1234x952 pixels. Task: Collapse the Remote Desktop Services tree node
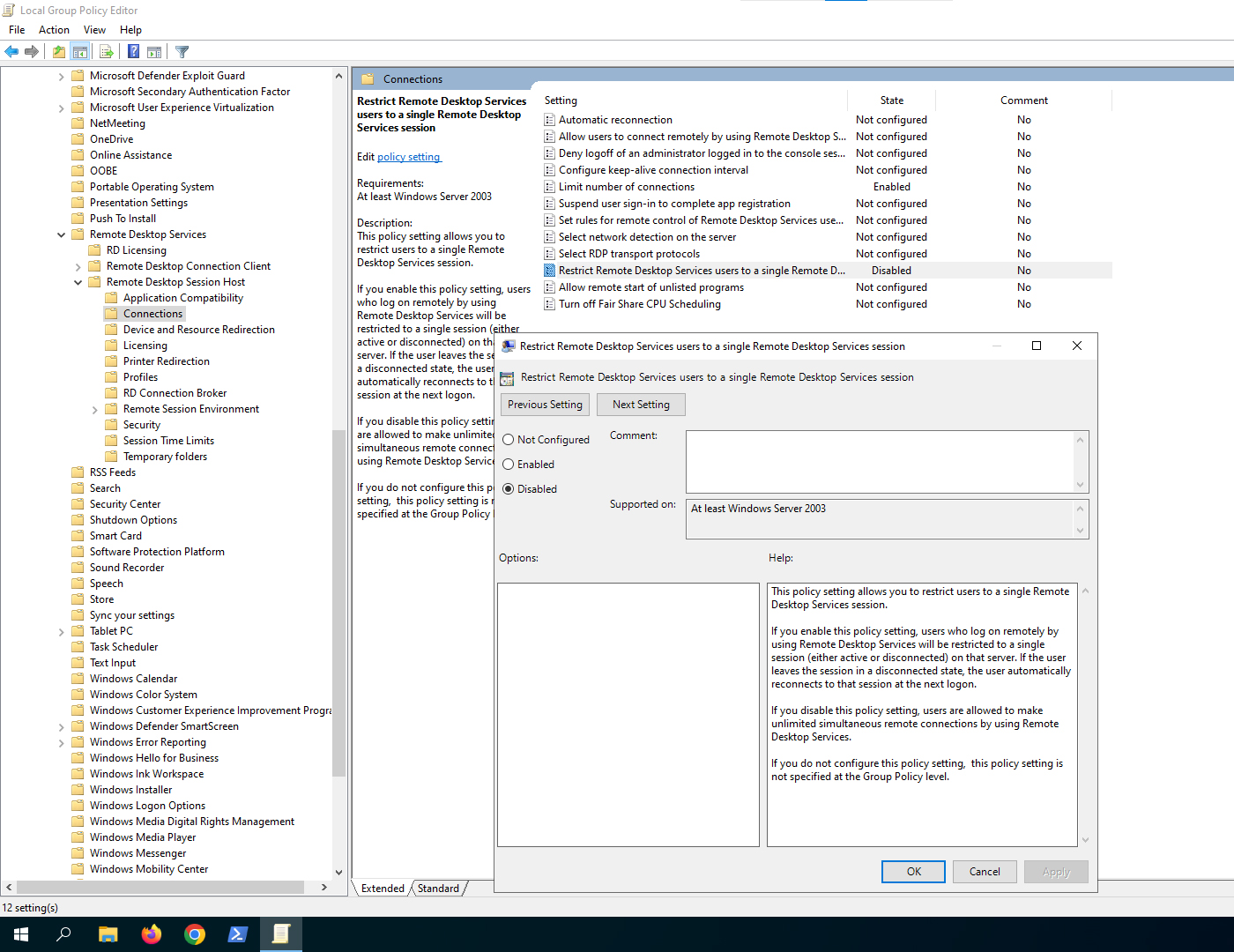(62, 234)
